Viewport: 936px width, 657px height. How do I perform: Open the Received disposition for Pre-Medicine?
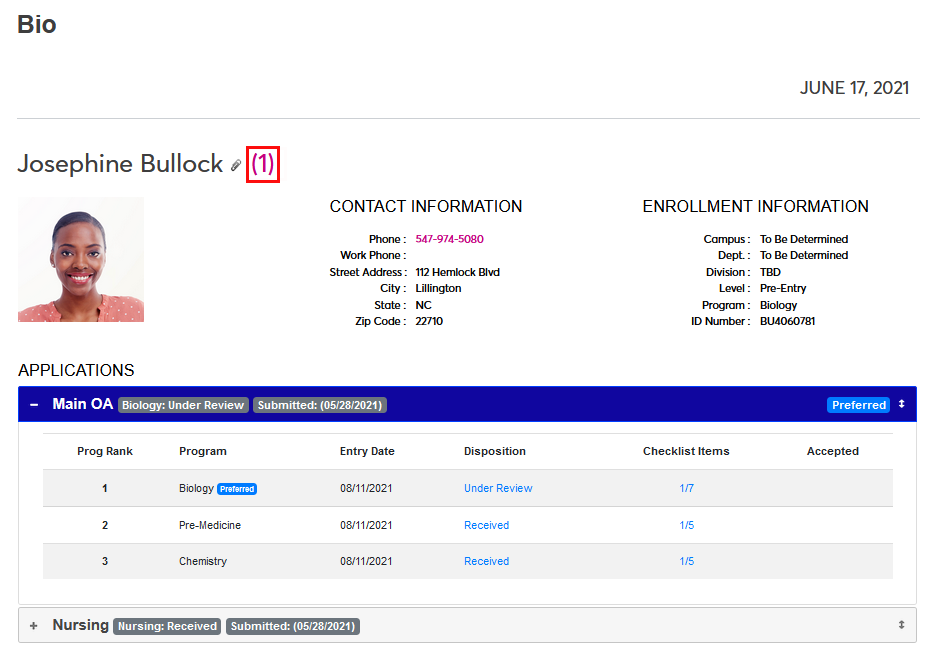pos(486,525)
